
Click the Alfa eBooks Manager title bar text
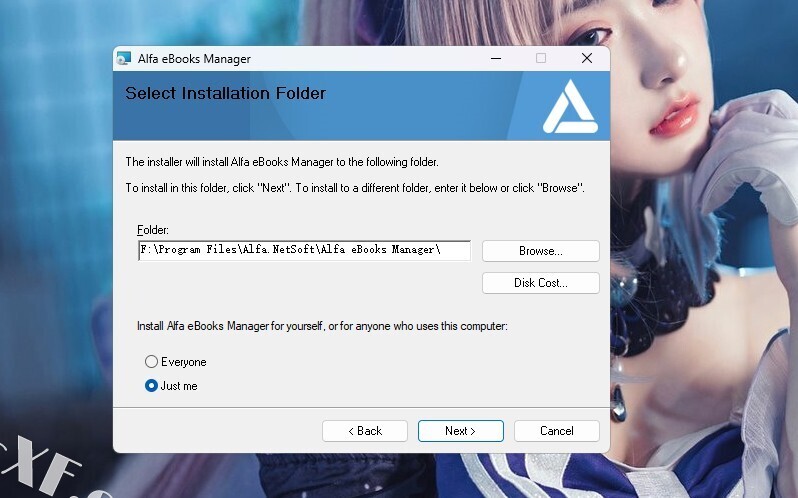click(x=197, y=59)
